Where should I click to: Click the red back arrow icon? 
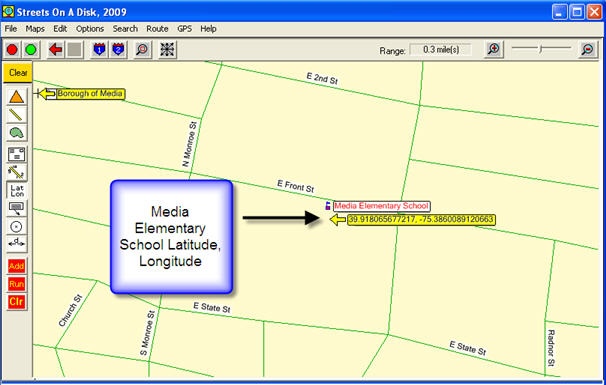pos(56,49)
